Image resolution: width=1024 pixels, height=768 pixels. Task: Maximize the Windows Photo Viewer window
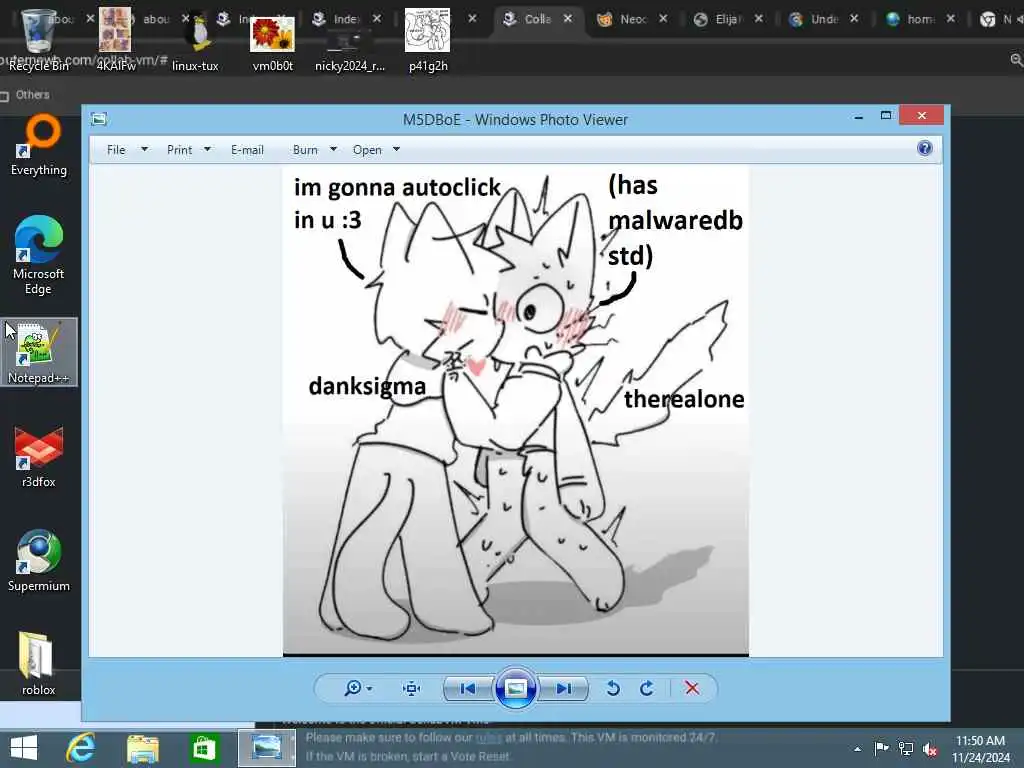(x=886, y=116)
